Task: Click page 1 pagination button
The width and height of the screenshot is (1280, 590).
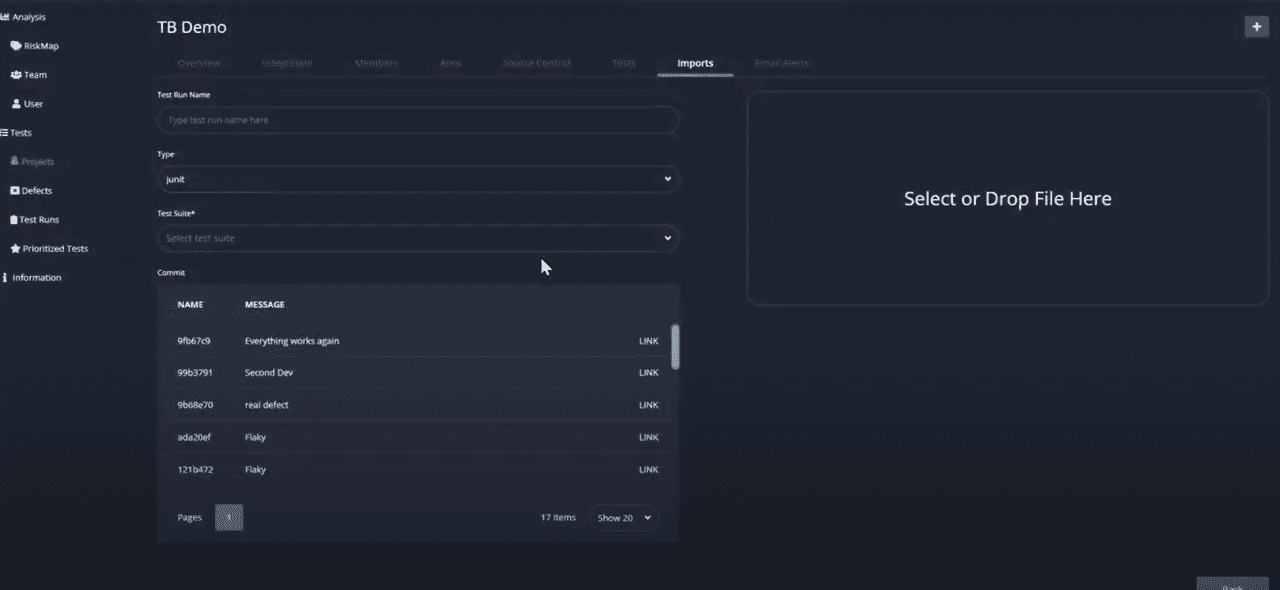Action: (229, 518)
